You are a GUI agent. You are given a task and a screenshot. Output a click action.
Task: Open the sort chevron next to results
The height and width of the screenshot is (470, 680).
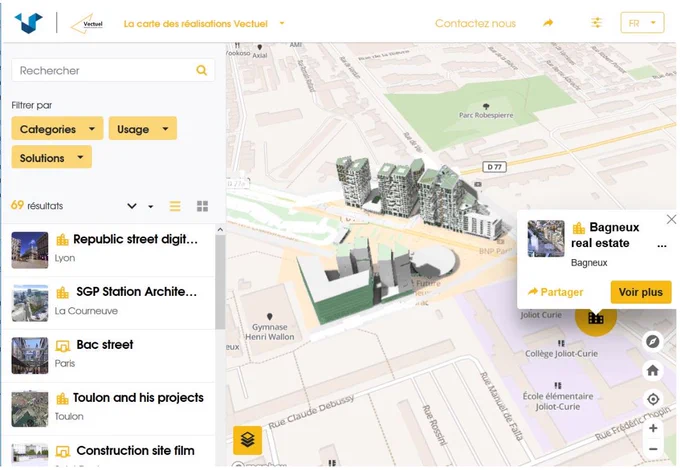point(132,206)
